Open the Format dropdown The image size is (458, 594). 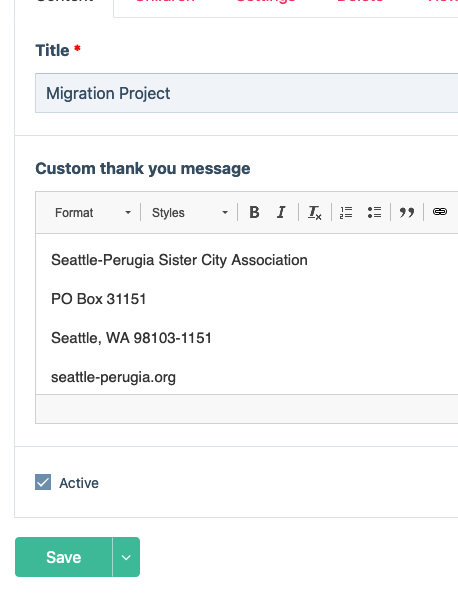pos(92,213)
